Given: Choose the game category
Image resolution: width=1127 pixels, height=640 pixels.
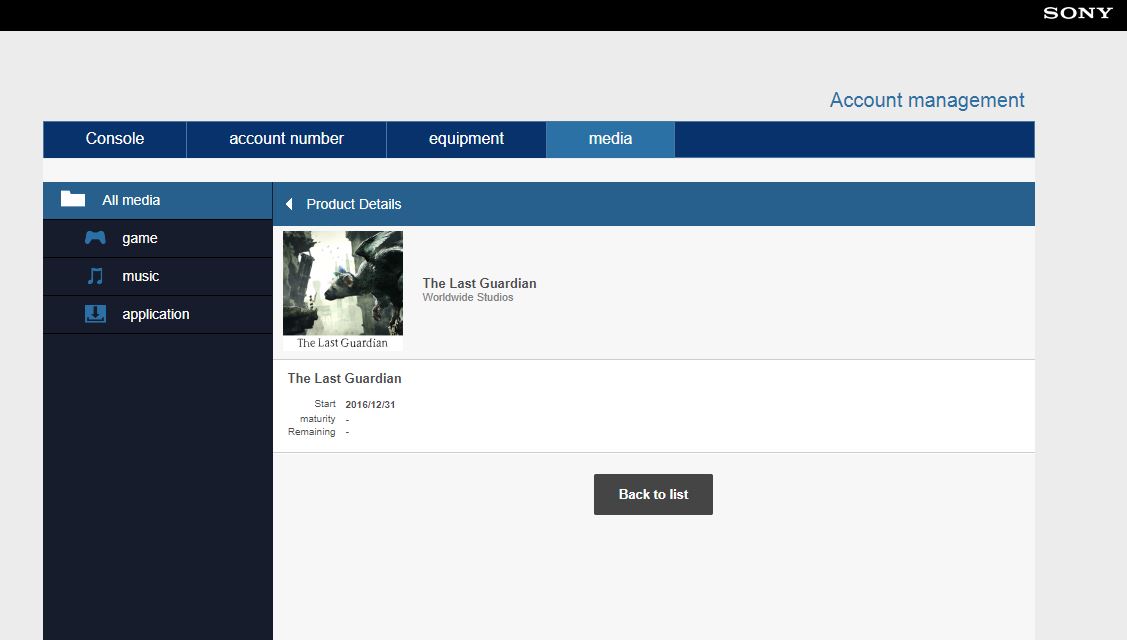Looking at the screenshot, I should [x=158, y=238].
